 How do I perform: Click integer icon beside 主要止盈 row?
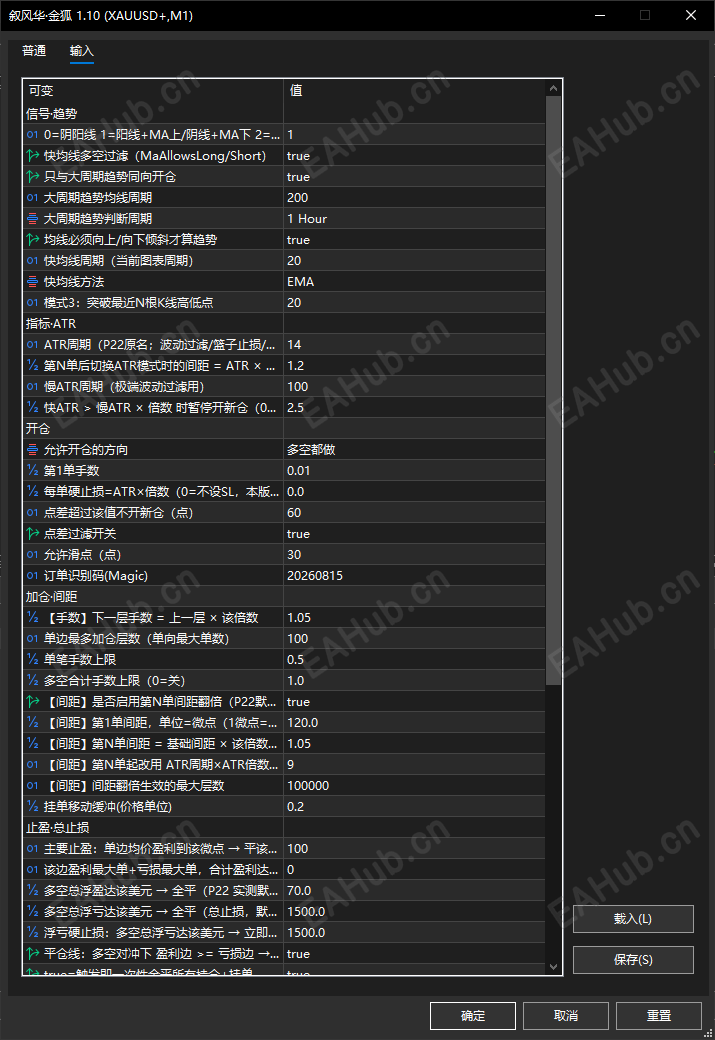click(32, 849)
